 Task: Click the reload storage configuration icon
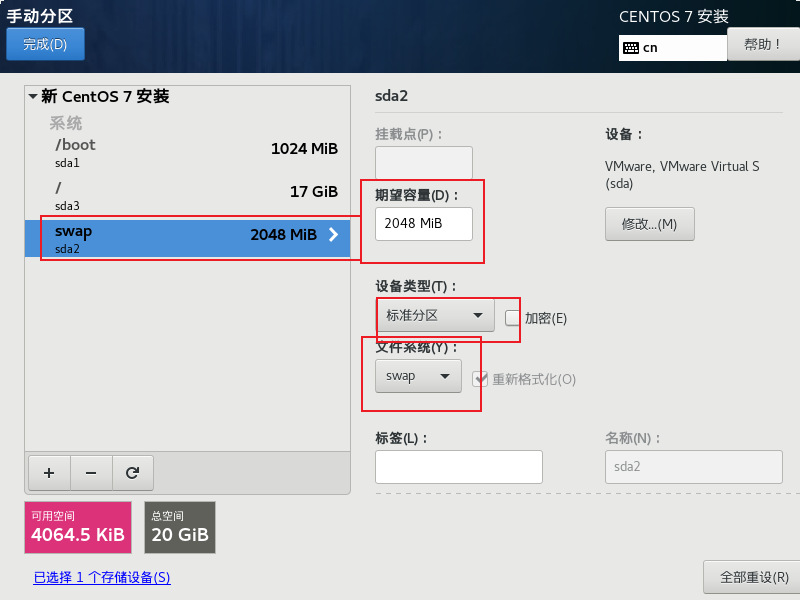point(132,473)
